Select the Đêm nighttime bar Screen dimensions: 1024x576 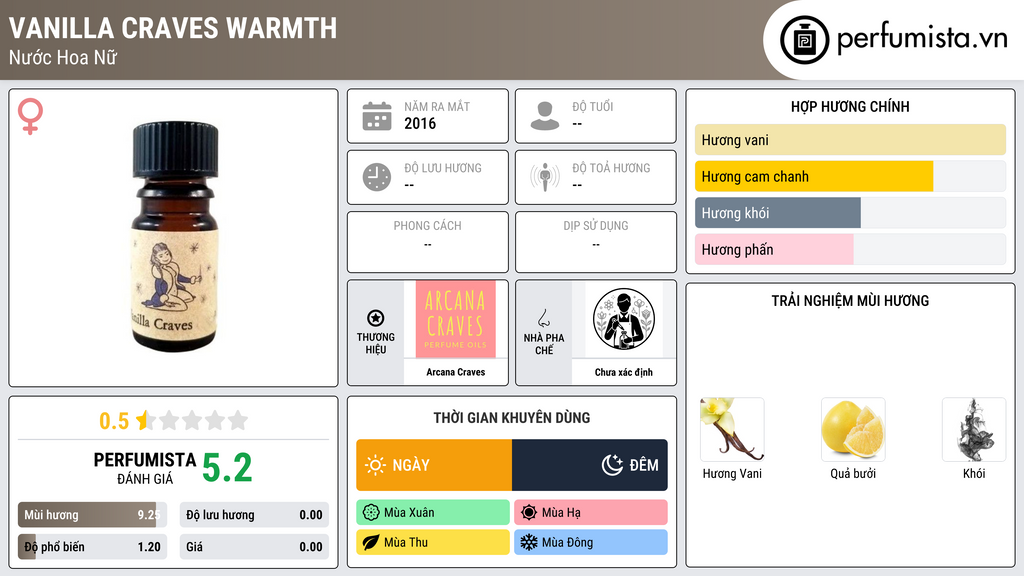pos(590,465)
